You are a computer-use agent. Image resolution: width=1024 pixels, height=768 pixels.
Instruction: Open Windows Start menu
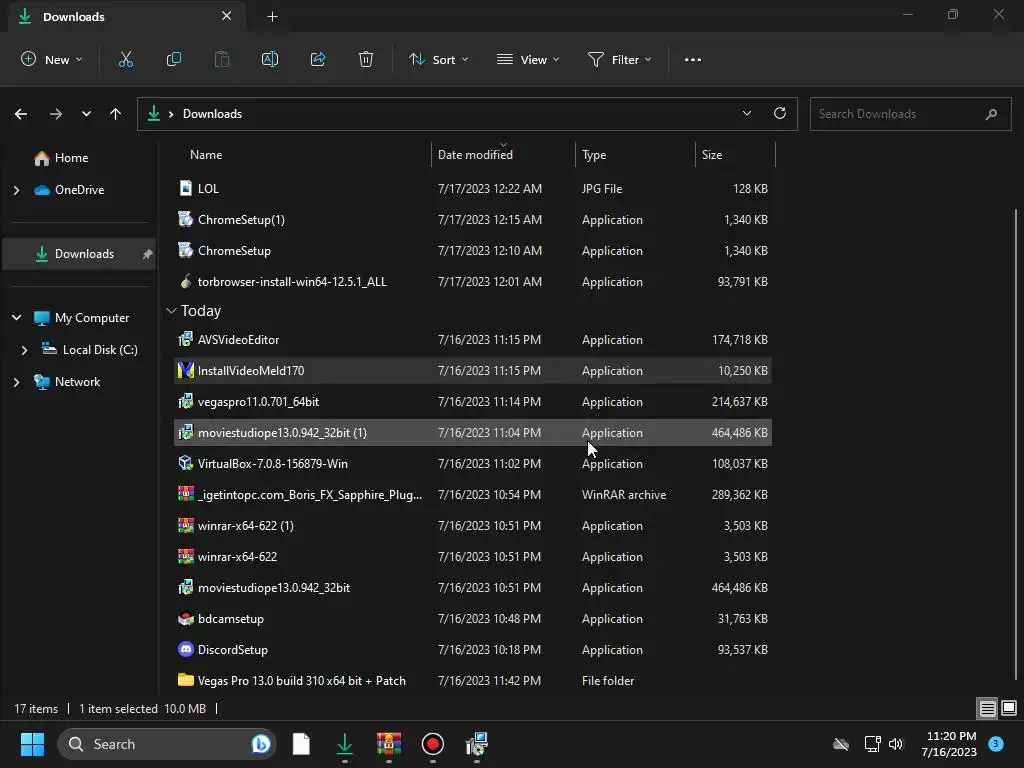[32, 744]
